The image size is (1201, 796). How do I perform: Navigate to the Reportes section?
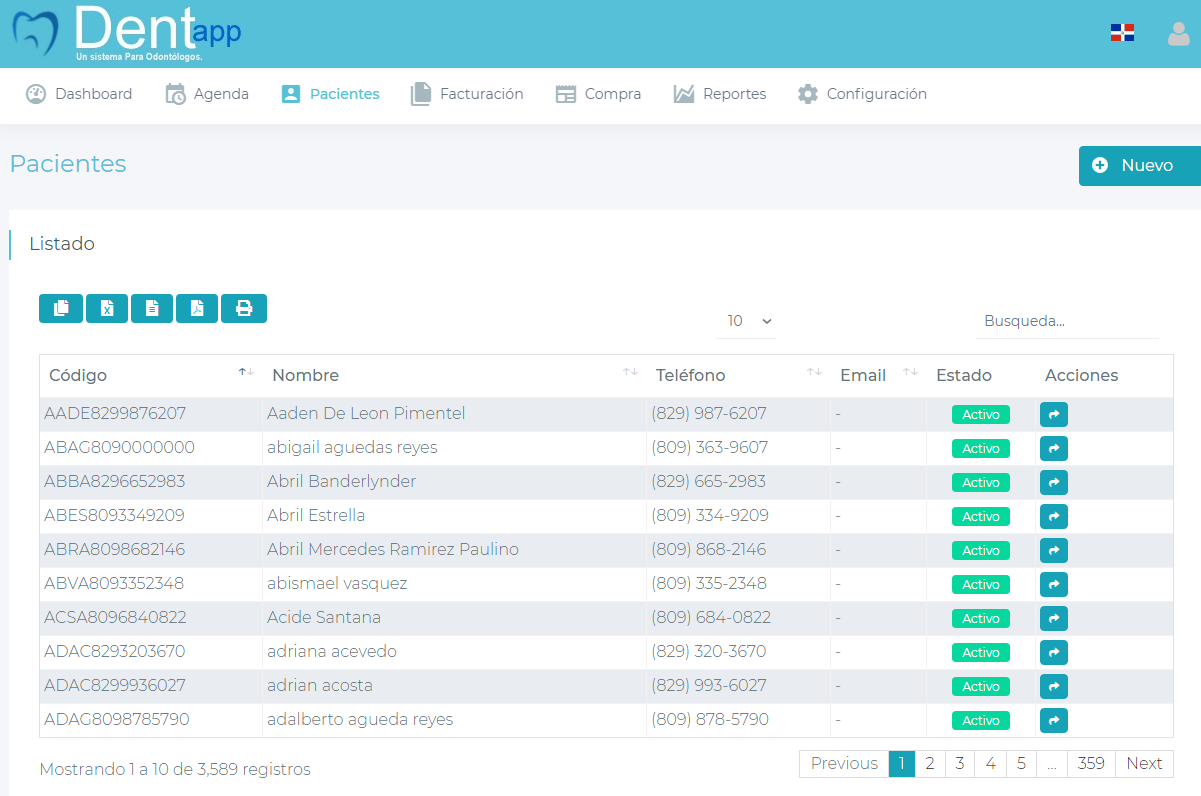720,94
